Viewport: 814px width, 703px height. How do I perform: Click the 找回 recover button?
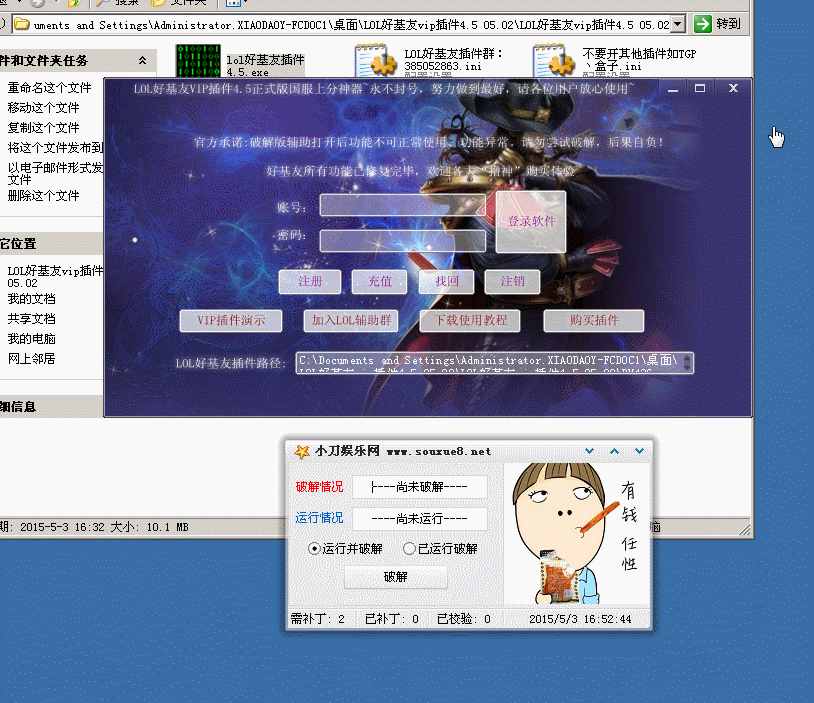point(446,281)
